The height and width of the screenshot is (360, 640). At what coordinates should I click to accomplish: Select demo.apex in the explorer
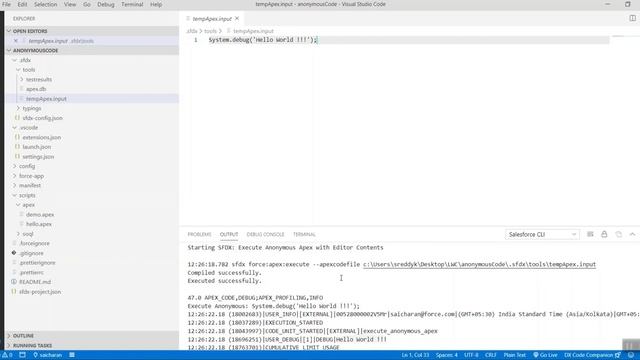click(x=40, y=215)
